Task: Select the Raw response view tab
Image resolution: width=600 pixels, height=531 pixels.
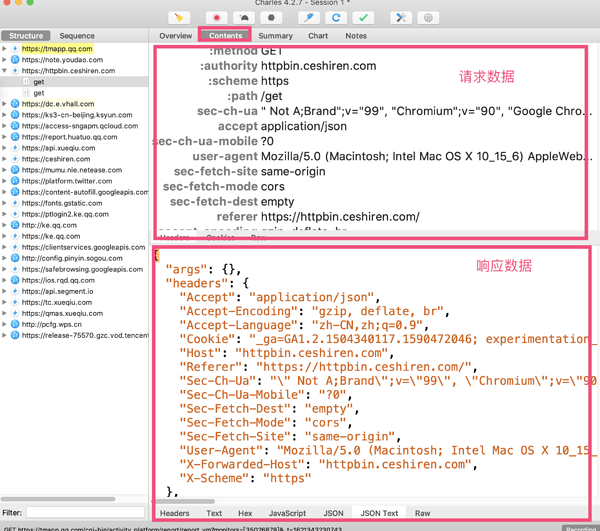Action: tap(423, 513)
